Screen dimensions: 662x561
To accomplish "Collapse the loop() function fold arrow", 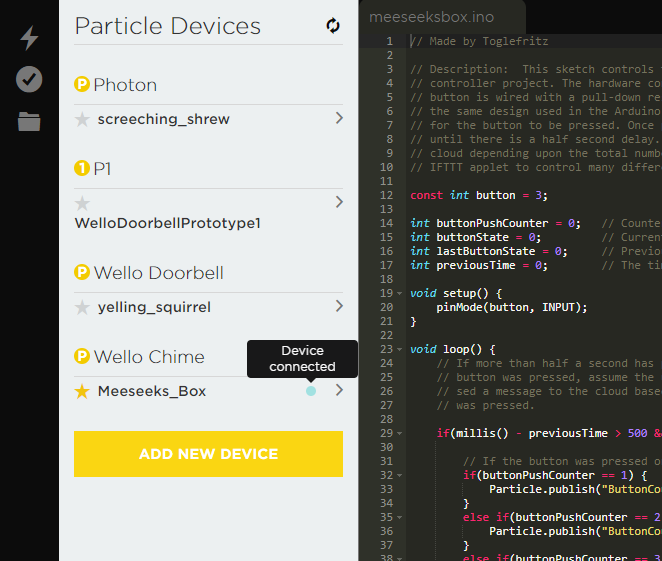I will click(399, 349).
